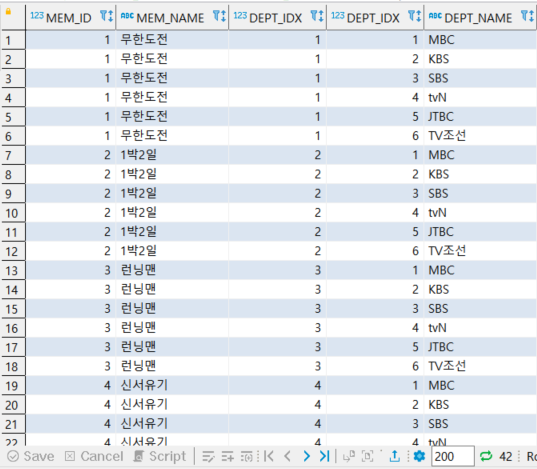
Task: Click the fetch all rows icon
Action: 367,456
